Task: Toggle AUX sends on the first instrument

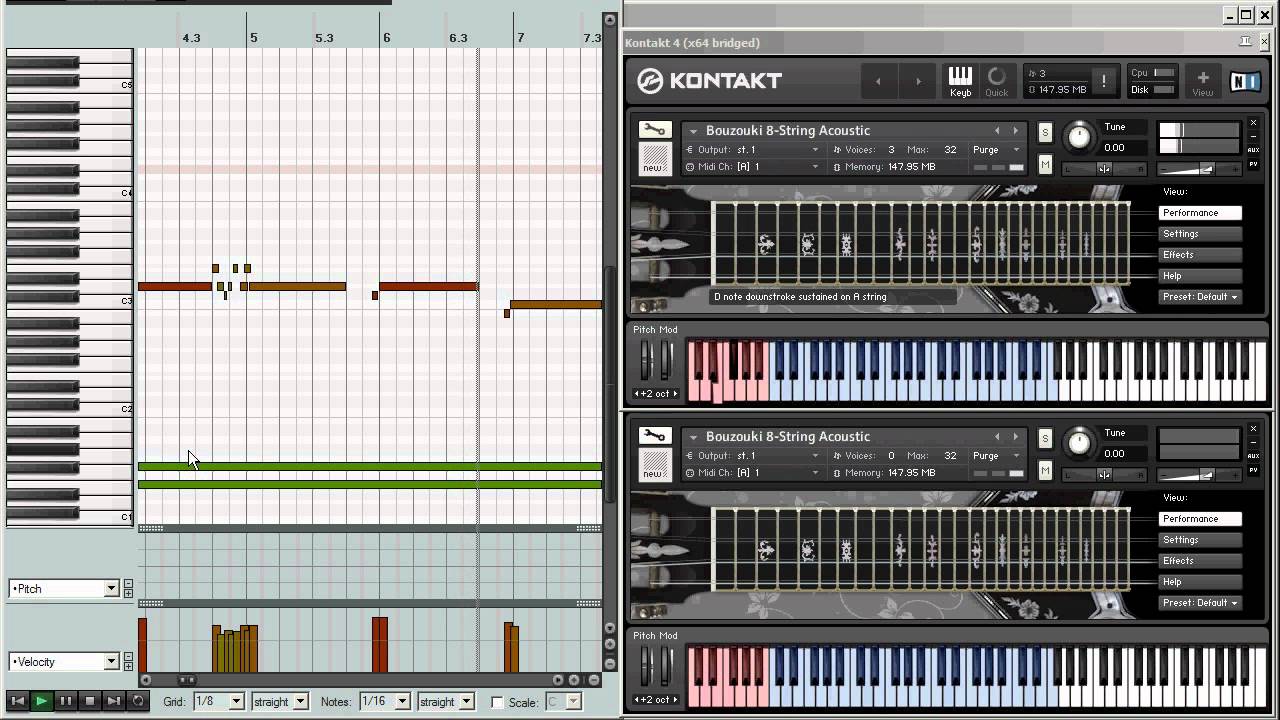Action: click(x=1253, y=150)
